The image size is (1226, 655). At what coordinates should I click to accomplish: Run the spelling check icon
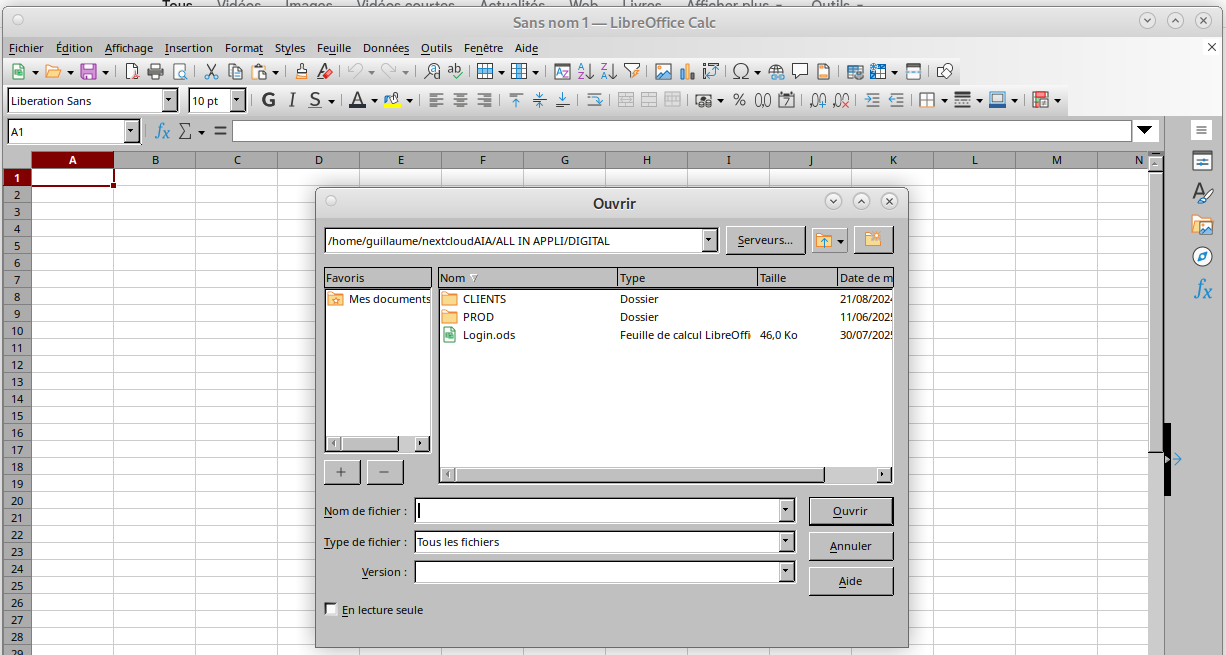pos(455,72)
